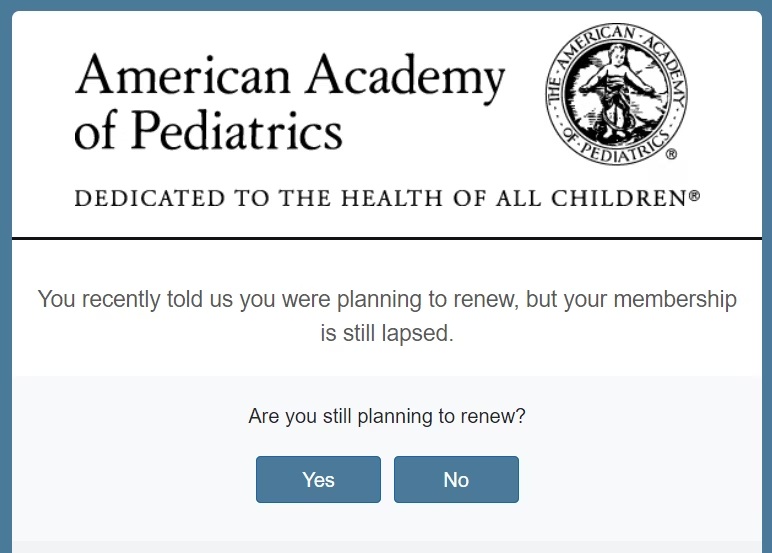Decline renewal with the No button
The image size is (772, 553).
[x=456, y=479]
